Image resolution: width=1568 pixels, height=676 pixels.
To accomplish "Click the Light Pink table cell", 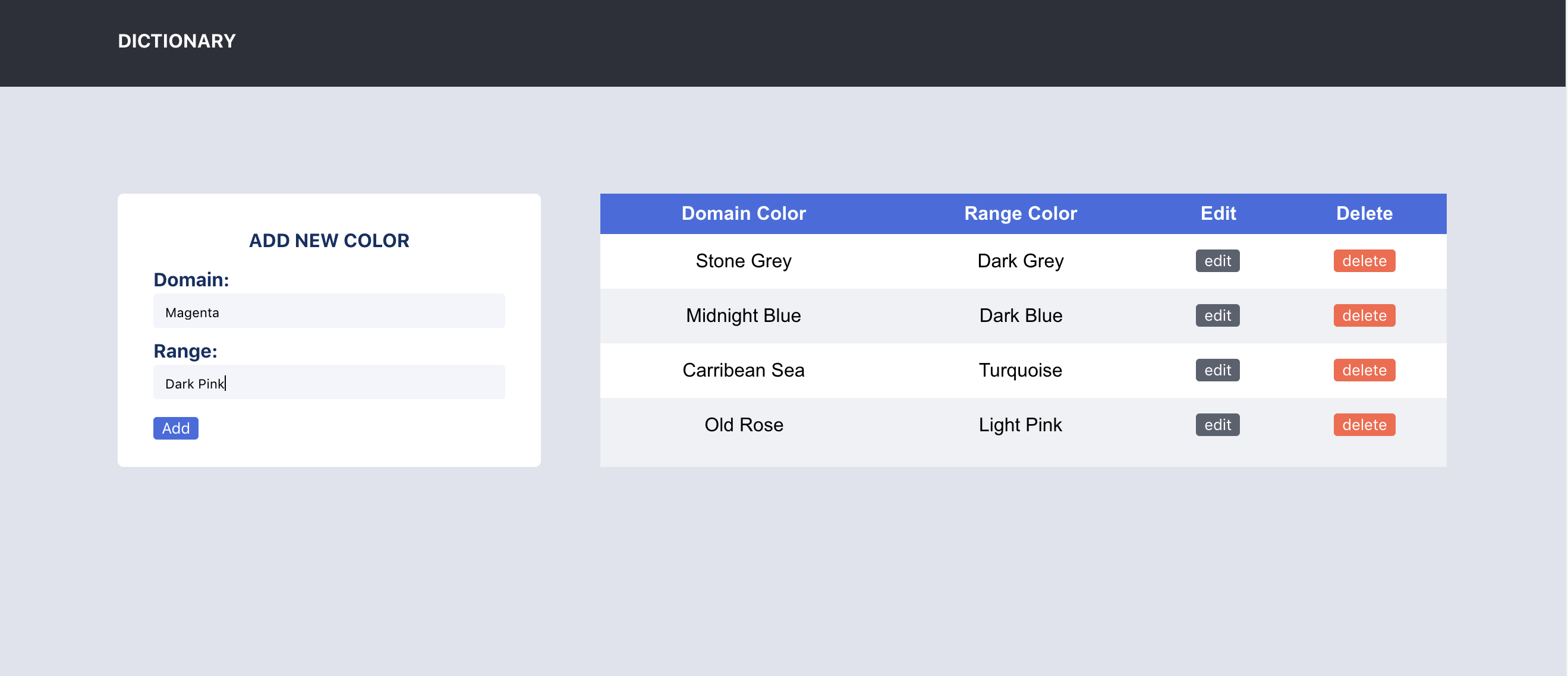I will coord(1020,425).
